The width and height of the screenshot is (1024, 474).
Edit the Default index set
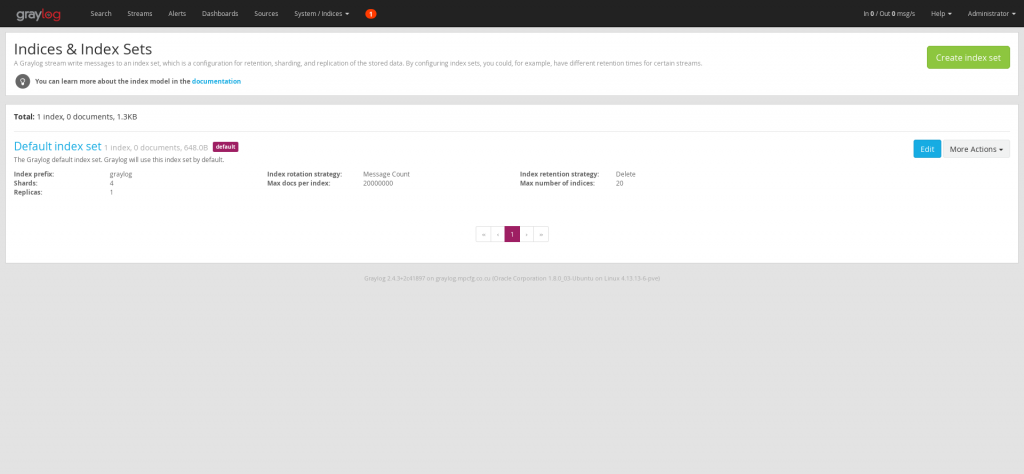tap(927, 149)
